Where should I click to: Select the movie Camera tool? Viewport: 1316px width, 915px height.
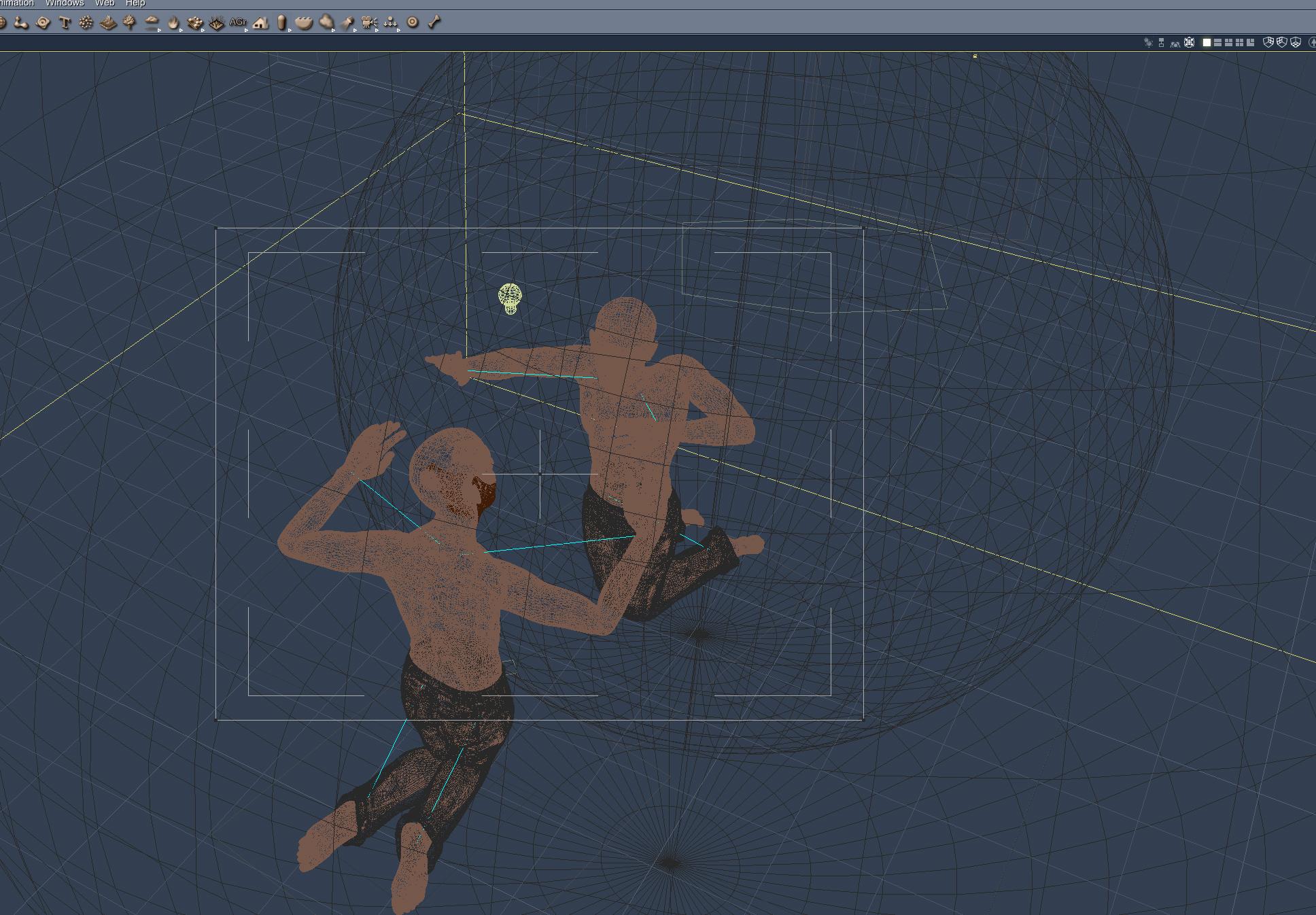click(368, 22)
